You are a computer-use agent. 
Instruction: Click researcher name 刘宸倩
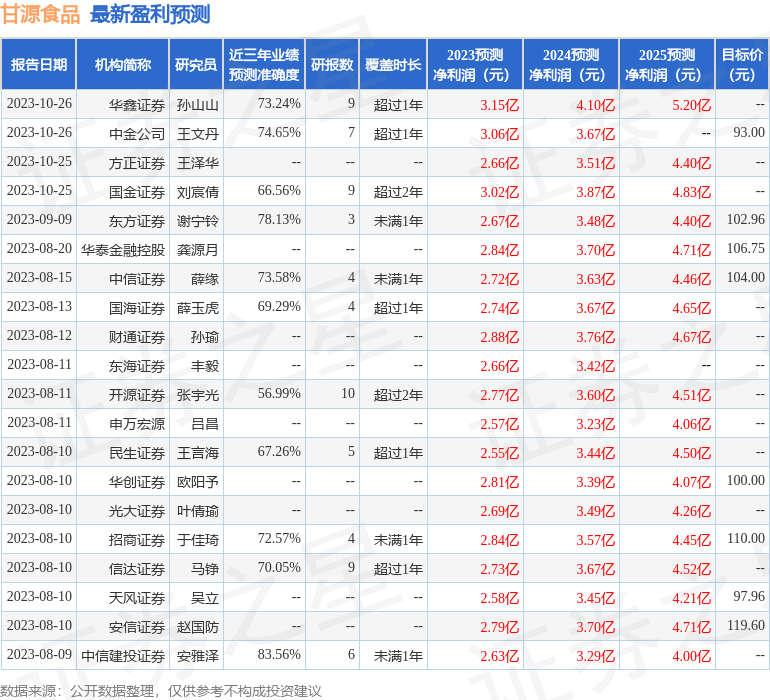coord(197,192)
